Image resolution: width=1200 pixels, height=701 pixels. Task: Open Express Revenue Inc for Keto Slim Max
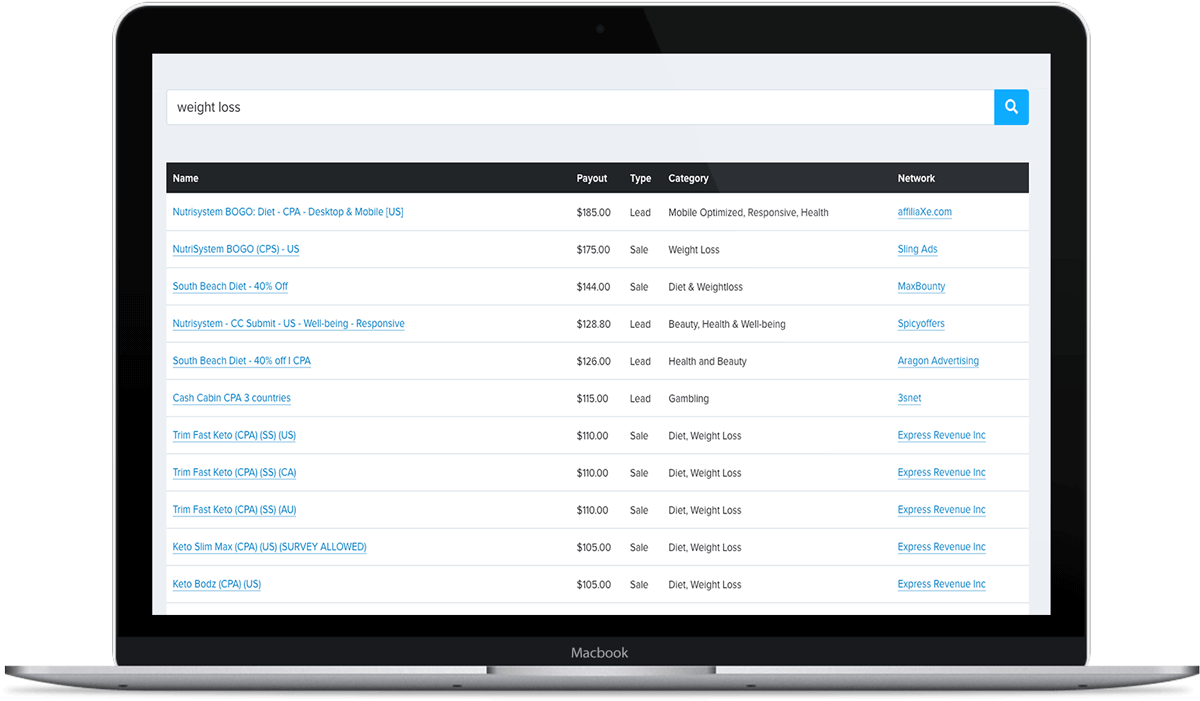[941, 547]
